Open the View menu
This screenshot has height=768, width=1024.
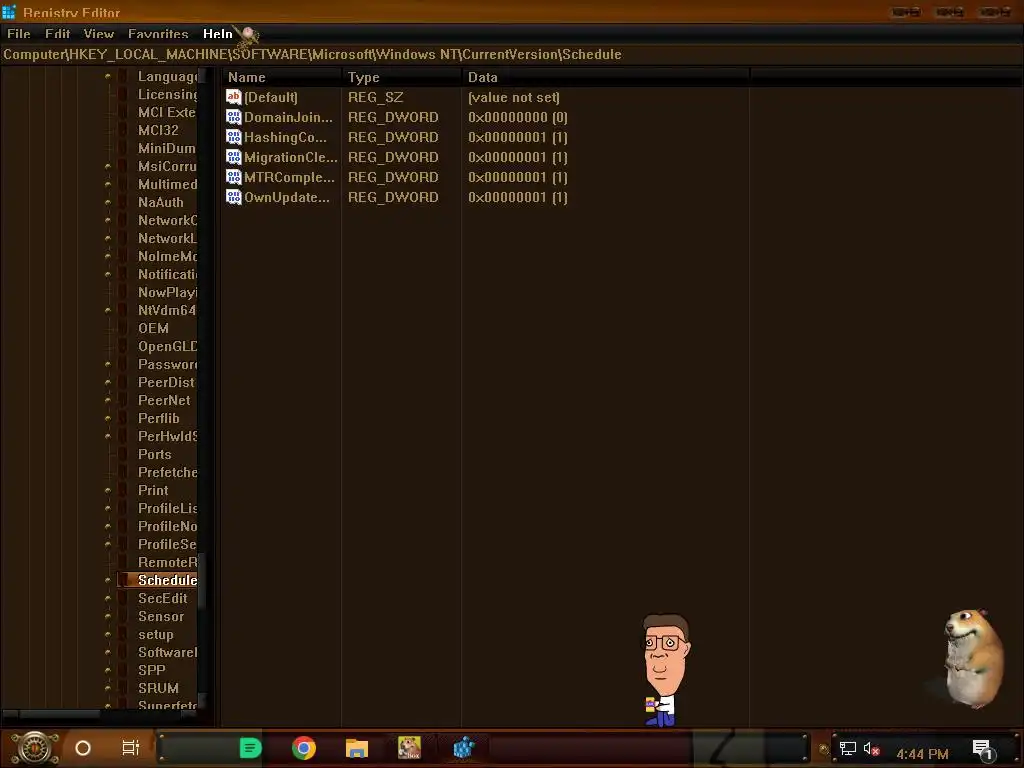(x=99, y=34)
